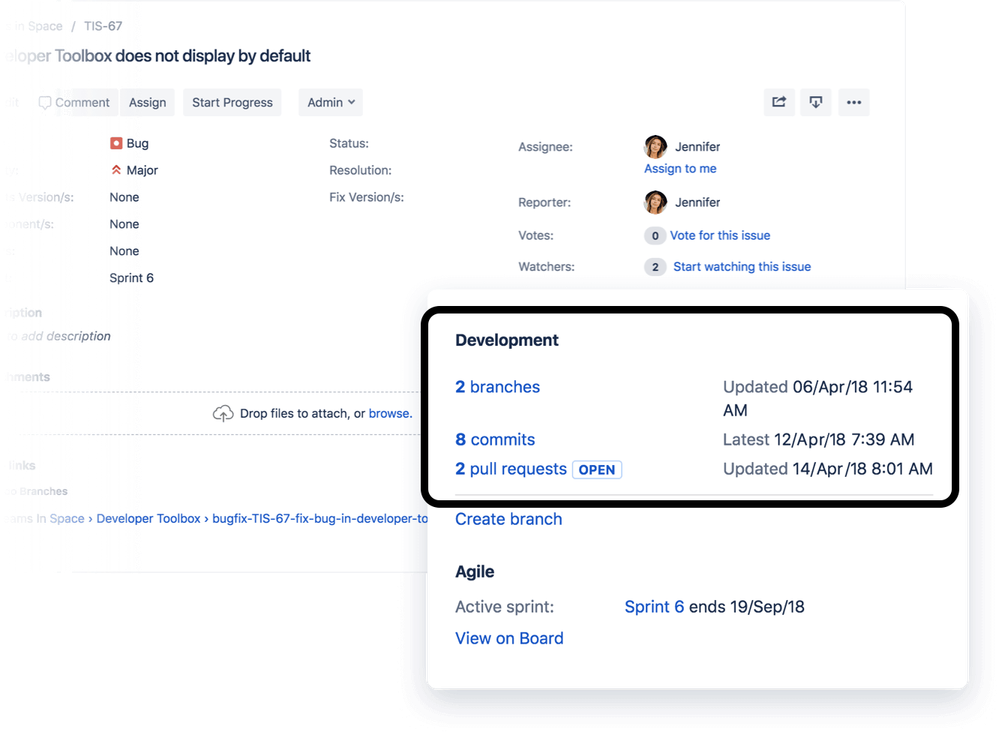Open the 2 branches link
Image resolution: width=999 pixels, height=732 pixels.
coord(498,387)
